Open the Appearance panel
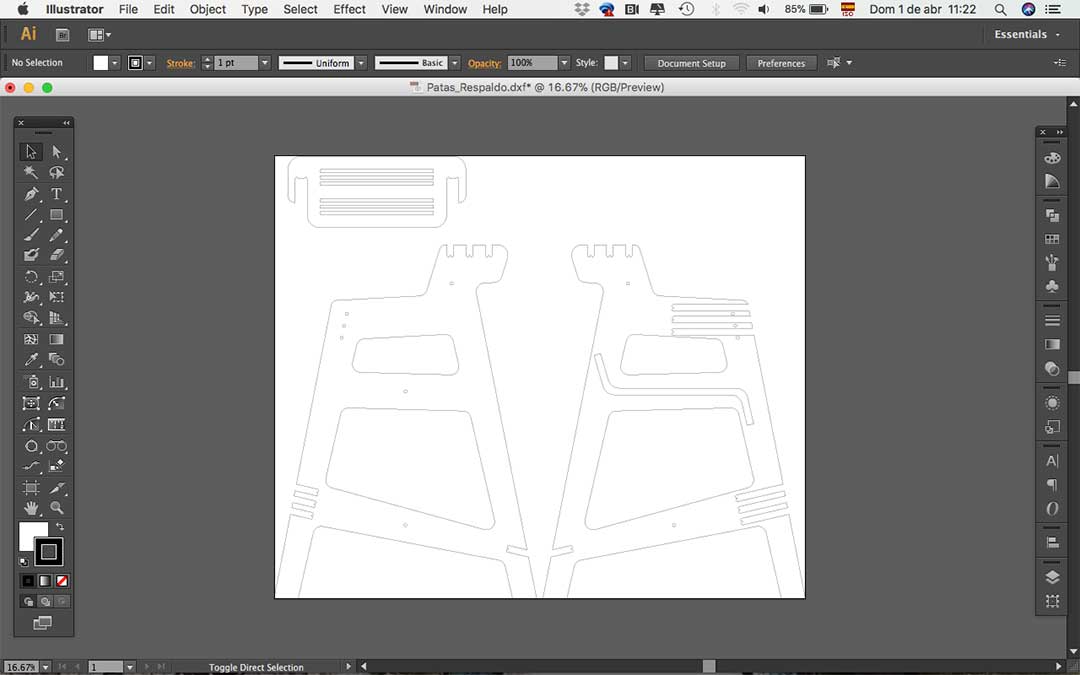The width and height of the screenshot is (1080, 675). click(1052, 403)
